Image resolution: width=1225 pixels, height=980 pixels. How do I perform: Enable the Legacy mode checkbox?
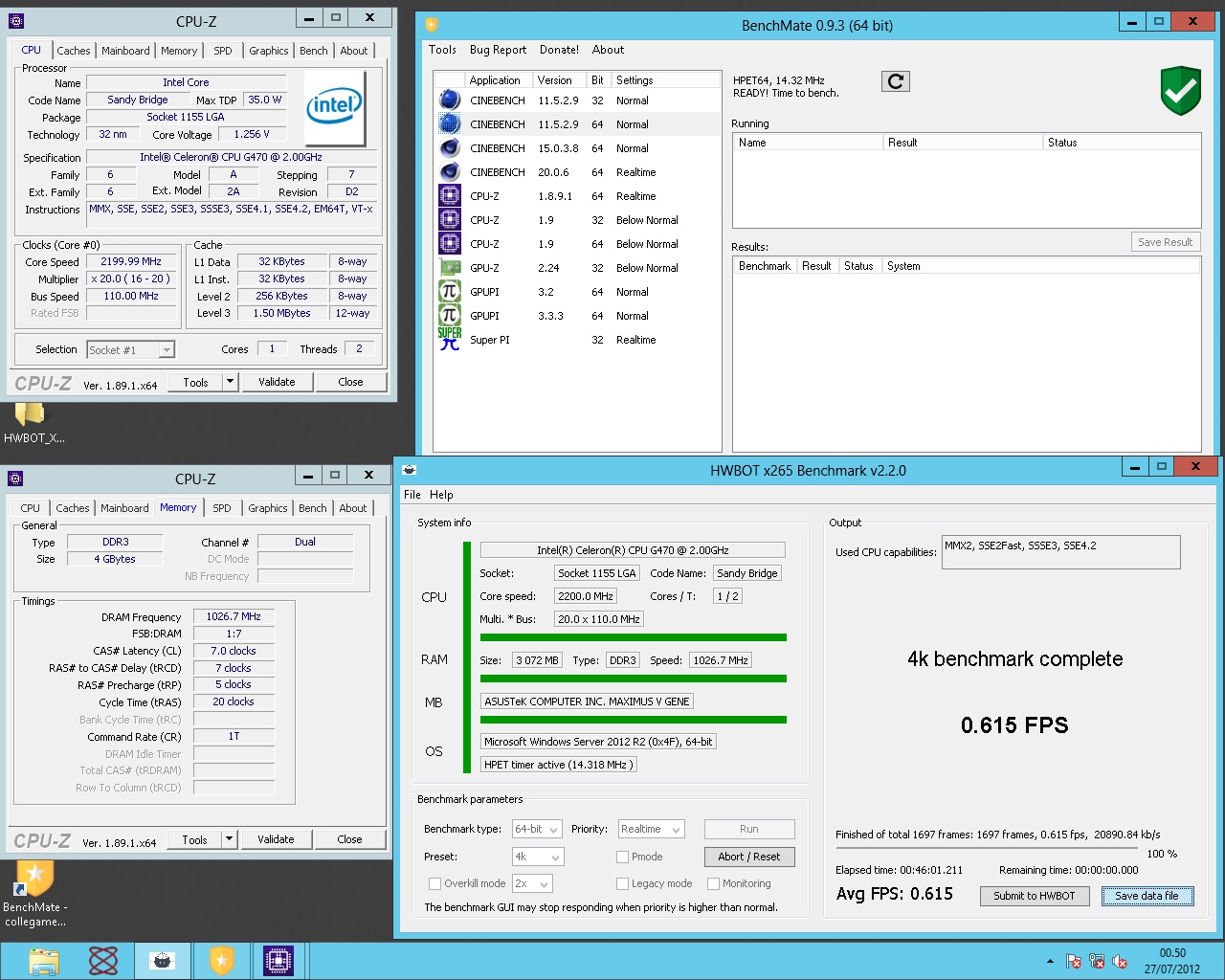tap(622, 883)
